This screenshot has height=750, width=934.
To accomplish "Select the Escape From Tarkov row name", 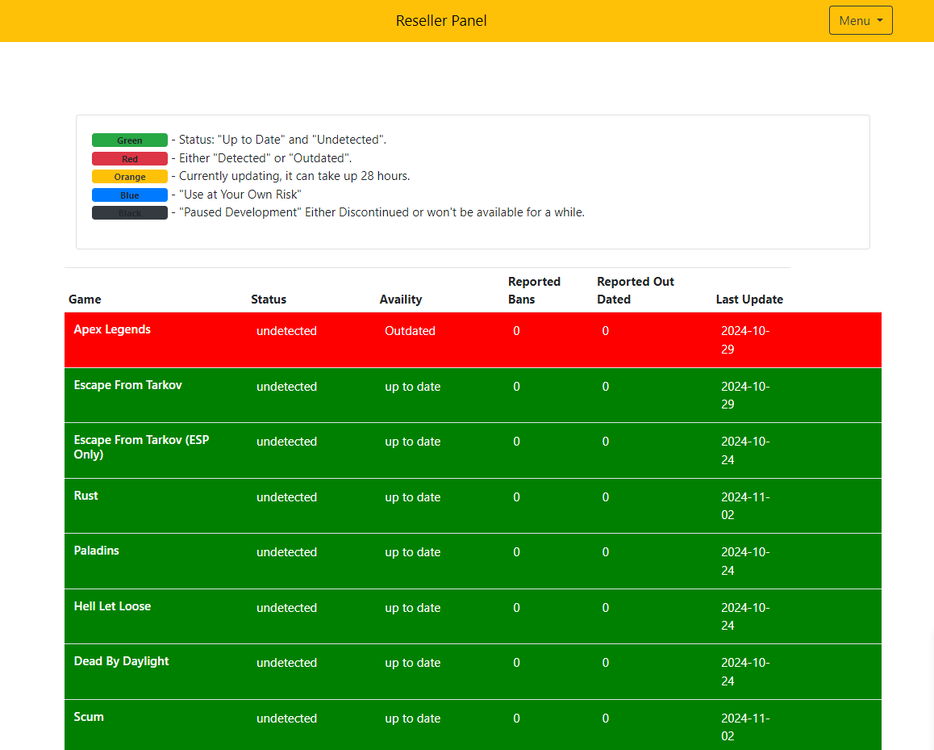I will [128, 385].
